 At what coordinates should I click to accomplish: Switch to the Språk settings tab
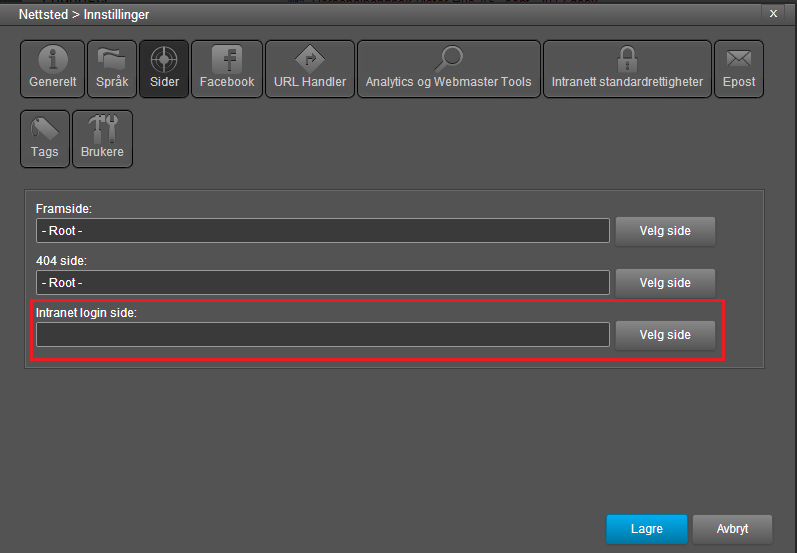click(x=111, y=69)
